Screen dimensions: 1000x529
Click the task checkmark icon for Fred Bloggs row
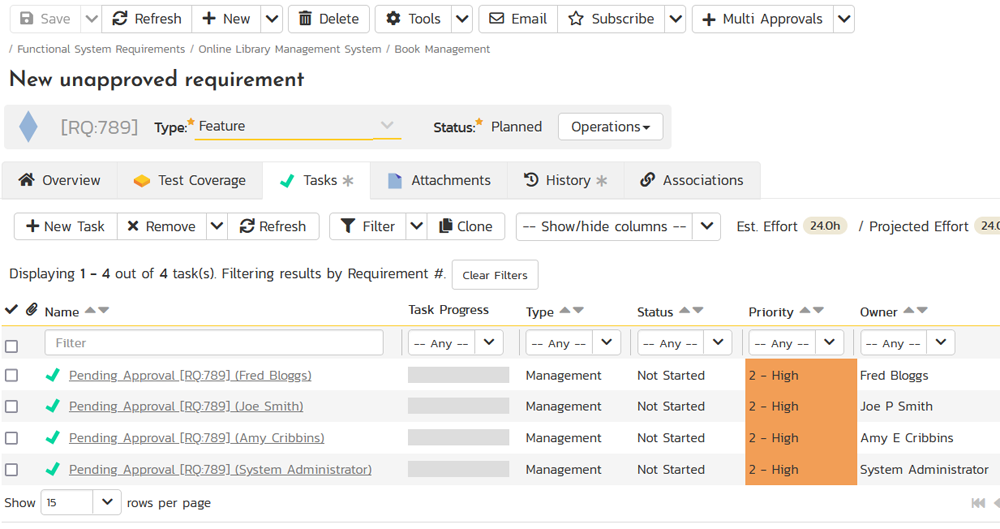(53, 376)
